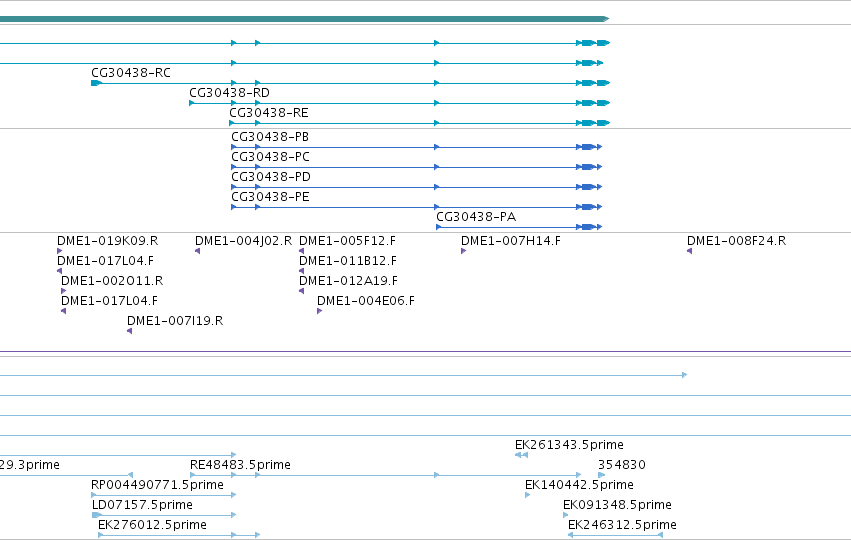Click the DME1-007H14.F feature label

[511, 241]
